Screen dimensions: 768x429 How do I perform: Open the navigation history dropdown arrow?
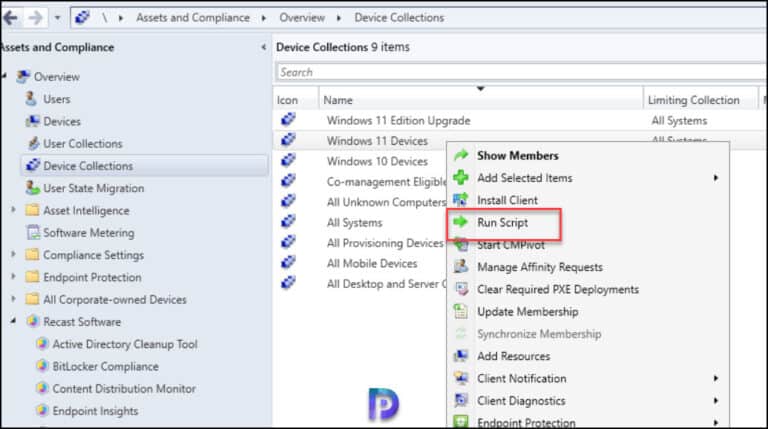(x=57, y=18)
